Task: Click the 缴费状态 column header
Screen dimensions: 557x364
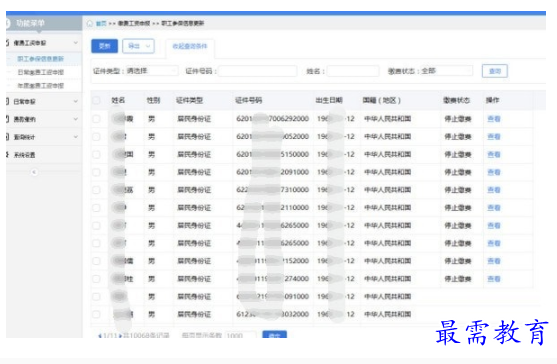Action: pyautogui.click(x=456, y=100)
